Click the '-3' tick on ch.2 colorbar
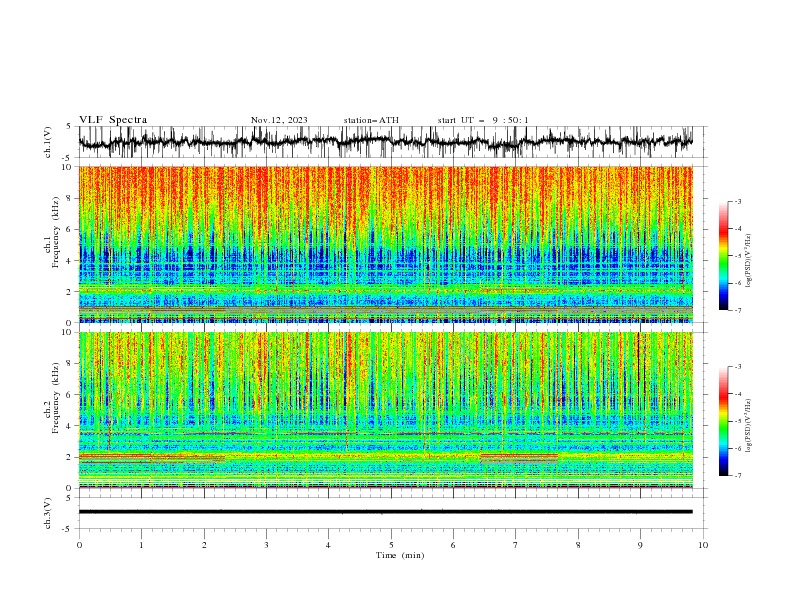 pyautogui.click(x=737, y=367)
